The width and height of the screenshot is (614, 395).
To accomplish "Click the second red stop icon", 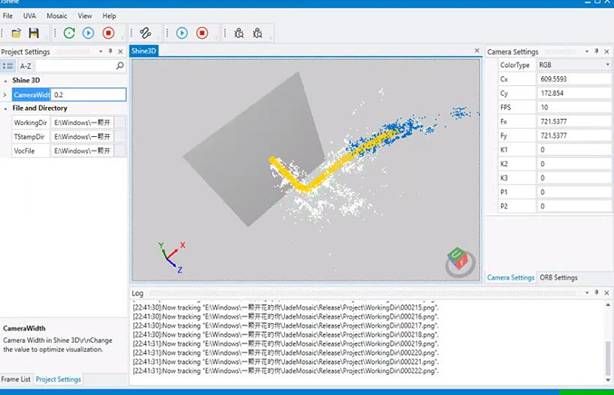I will pyautogui.click(x=202, y=33).
